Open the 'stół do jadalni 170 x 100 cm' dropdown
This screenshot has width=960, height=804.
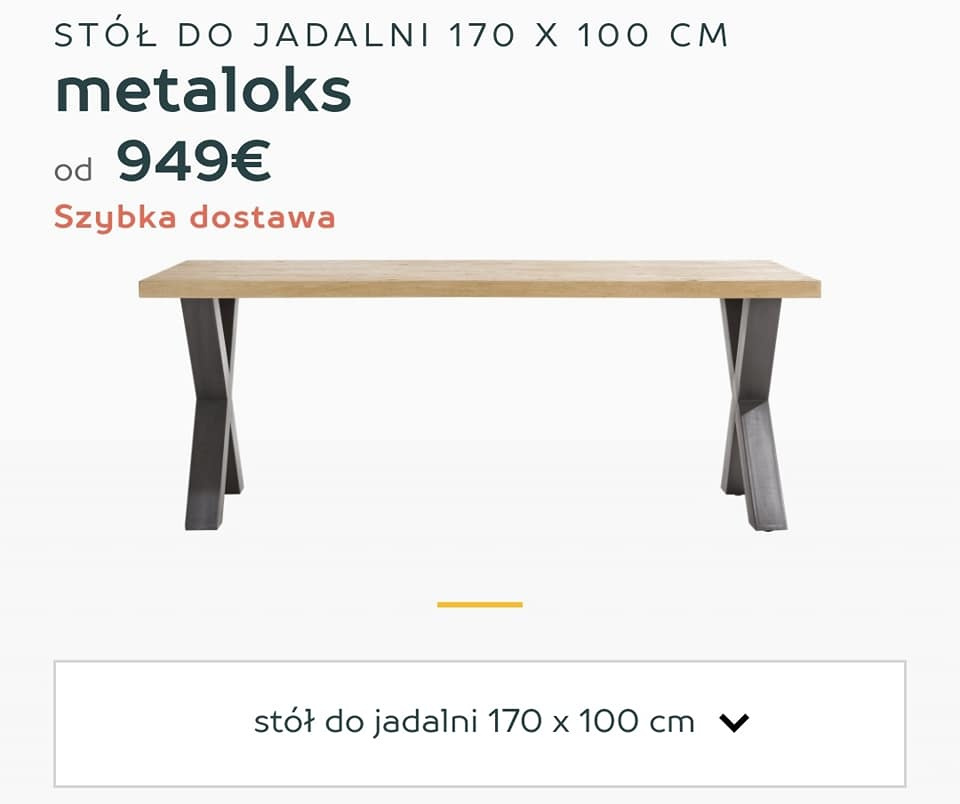tap(479, 723)
